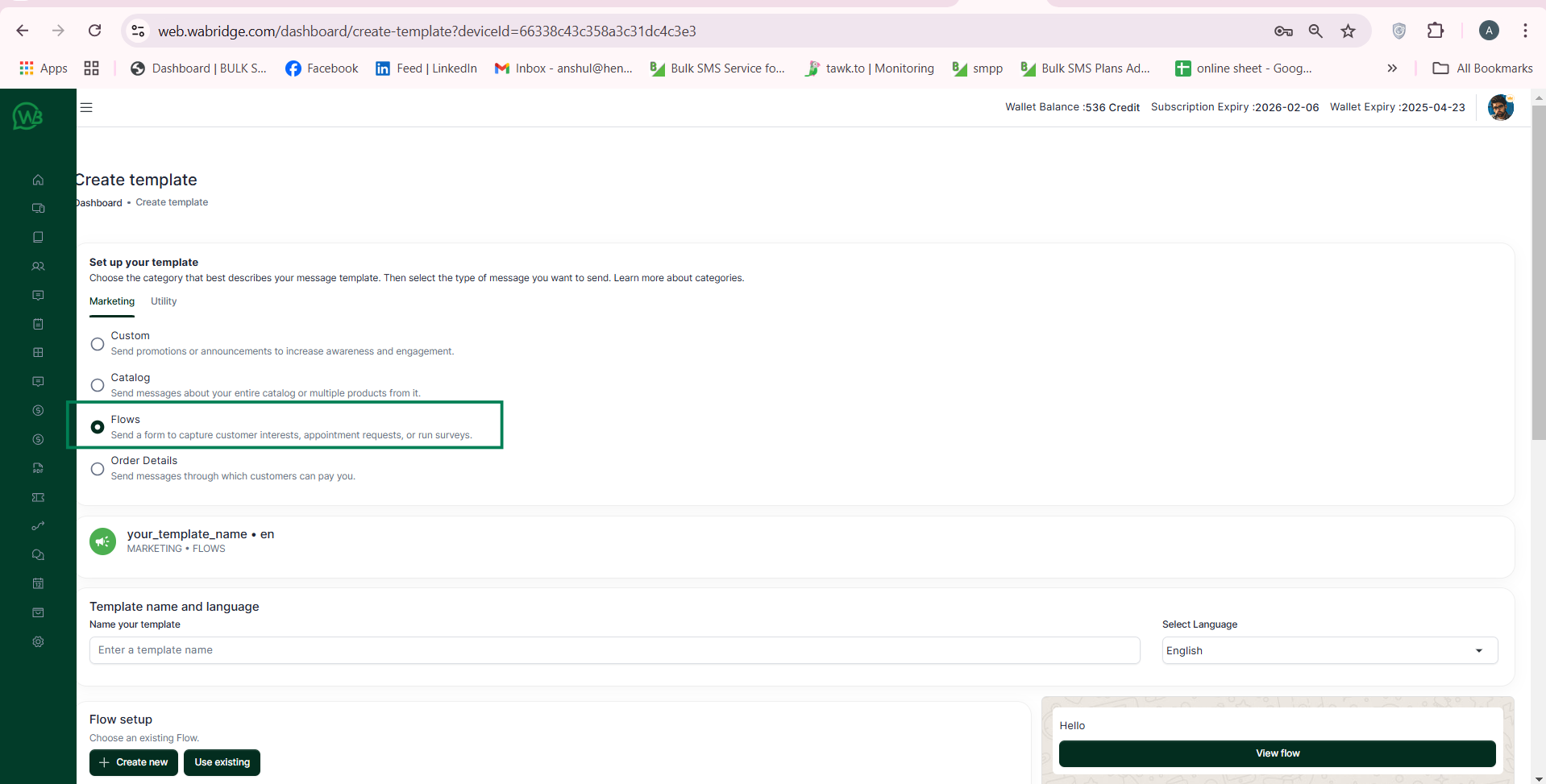Select the Order Details radio option
Screen dimensions: 1546x784
98,469
